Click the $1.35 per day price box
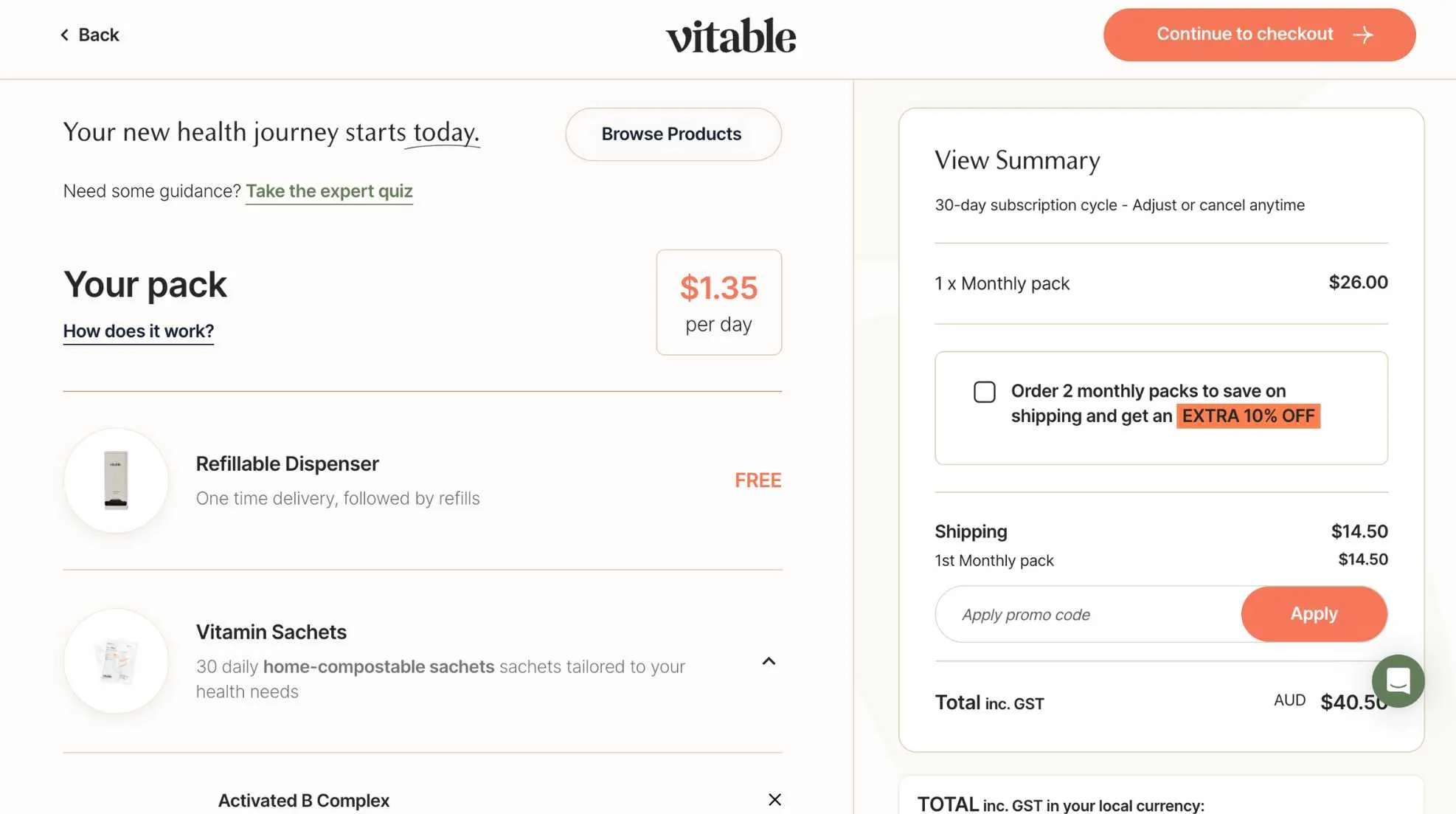 [718, 303]
